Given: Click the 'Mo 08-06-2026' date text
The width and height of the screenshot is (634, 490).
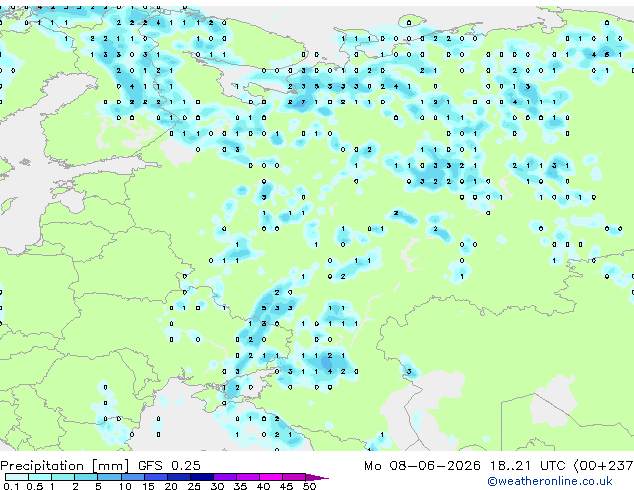Looking at the screenshot, I should [422, 466].
